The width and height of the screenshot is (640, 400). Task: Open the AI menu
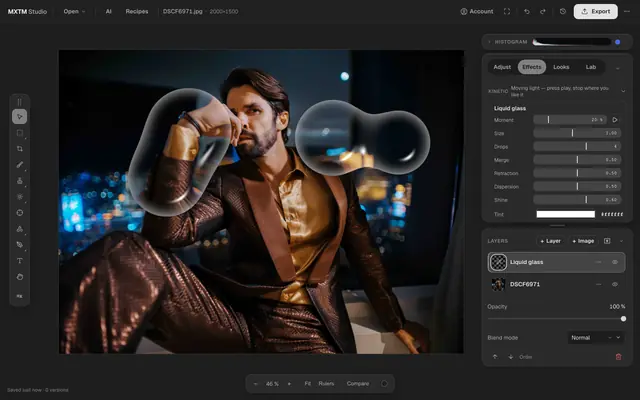coord(109,11)
